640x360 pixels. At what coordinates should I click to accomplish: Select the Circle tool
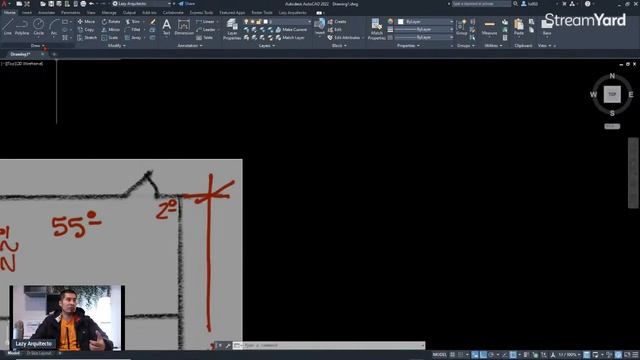(38, 27)
